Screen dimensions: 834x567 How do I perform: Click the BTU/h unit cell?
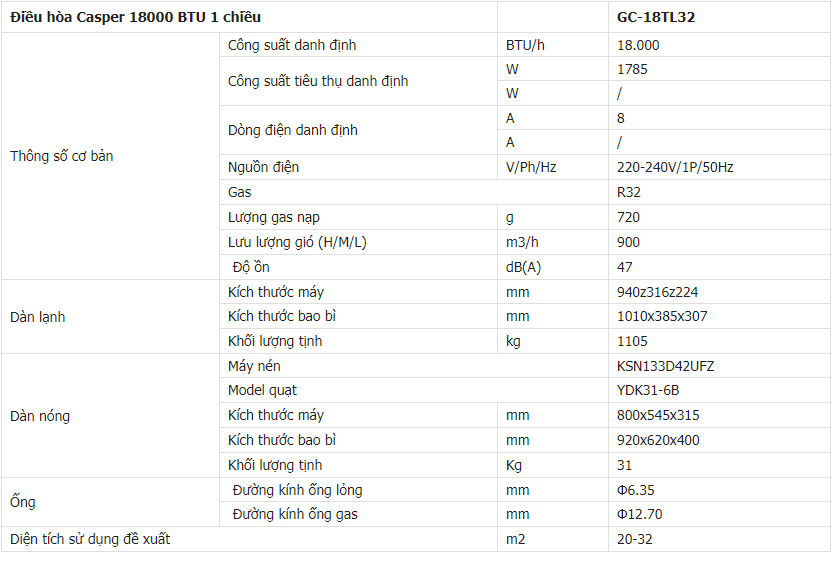point(525,45)
